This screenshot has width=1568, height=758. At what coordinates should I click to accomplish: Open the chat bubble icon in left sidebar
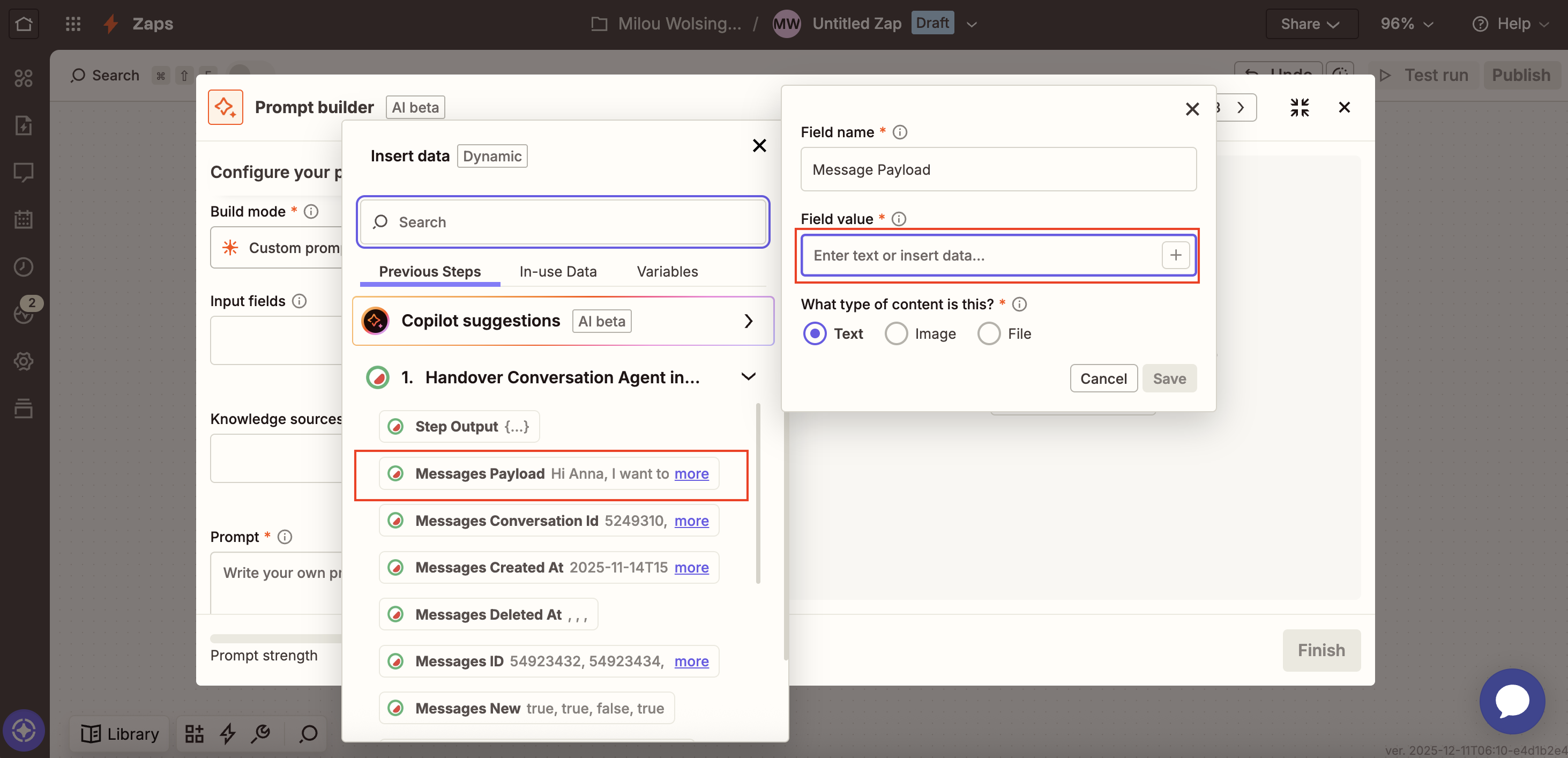pos(24,172)
